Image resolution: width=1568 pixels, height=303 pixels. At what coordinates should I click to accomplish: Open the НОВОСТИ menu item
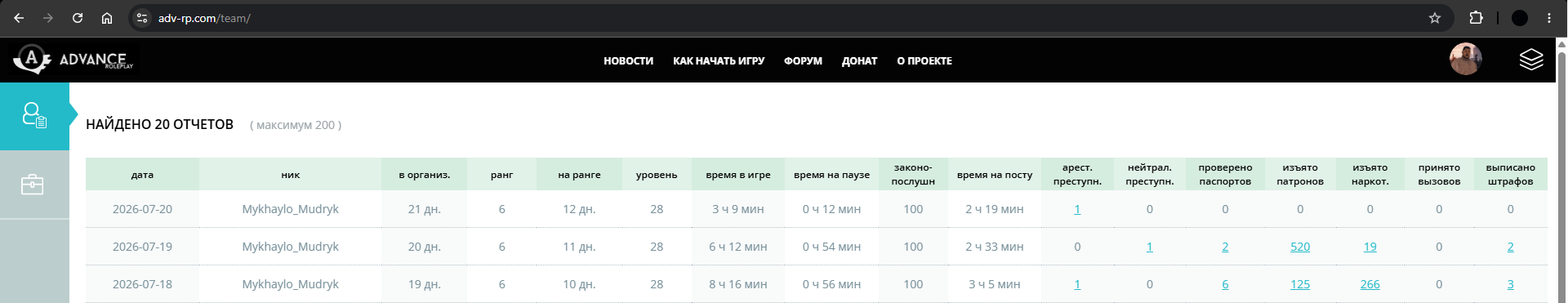tap(628, 61)
